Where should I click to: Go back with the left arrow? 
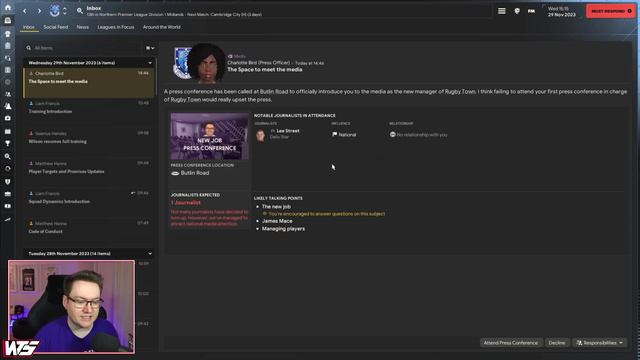point(24,11)
